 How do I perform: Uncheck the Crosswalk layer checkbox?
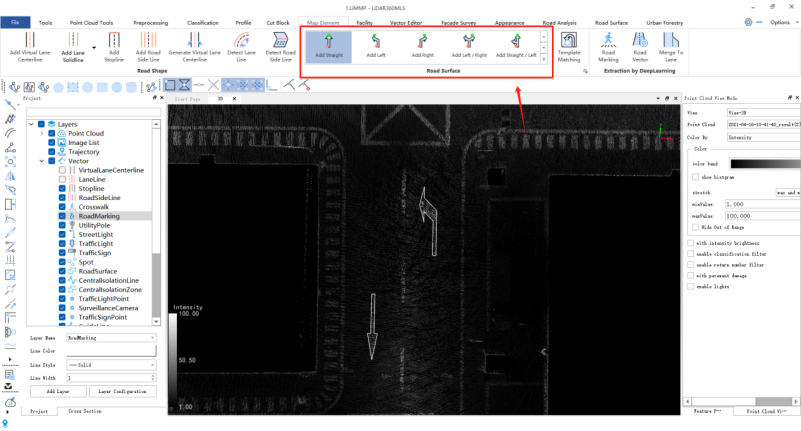tap(62, 207)
